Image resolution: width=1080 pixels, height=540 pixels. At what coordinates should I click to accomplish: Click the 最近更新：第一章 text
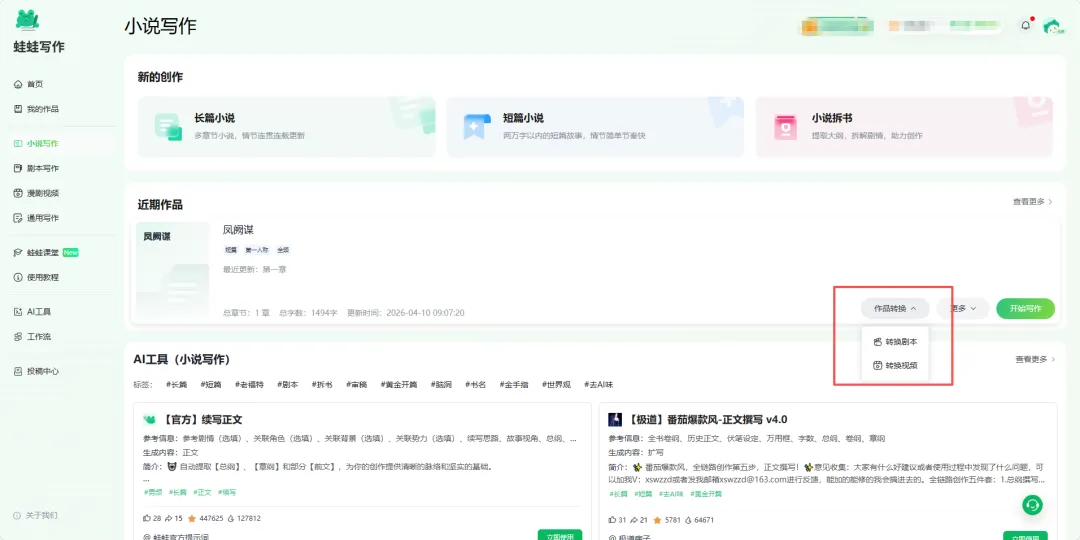click(255, 269)
